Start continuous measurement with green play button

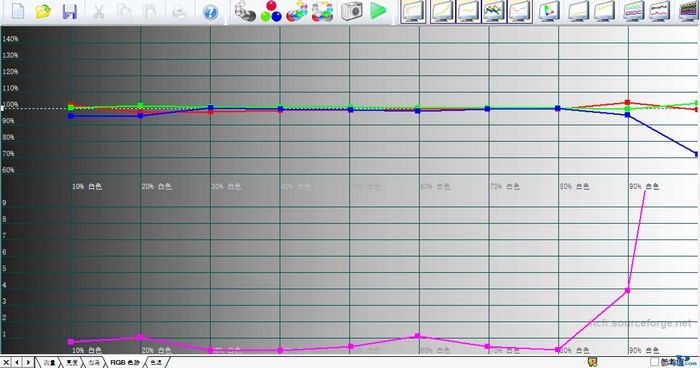click(x=378, y=11)
